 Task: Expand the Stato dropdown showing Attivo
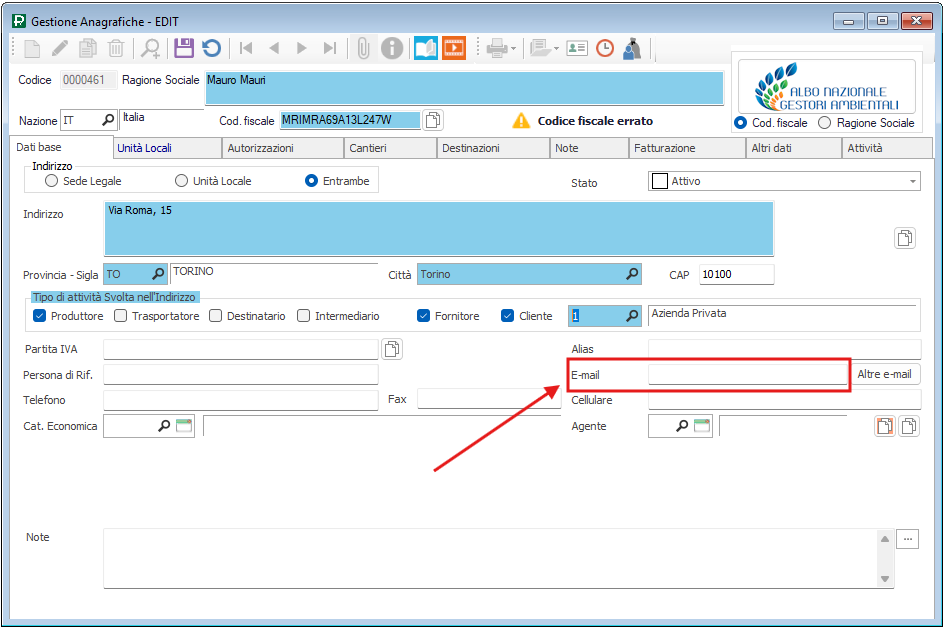point(913,181)
